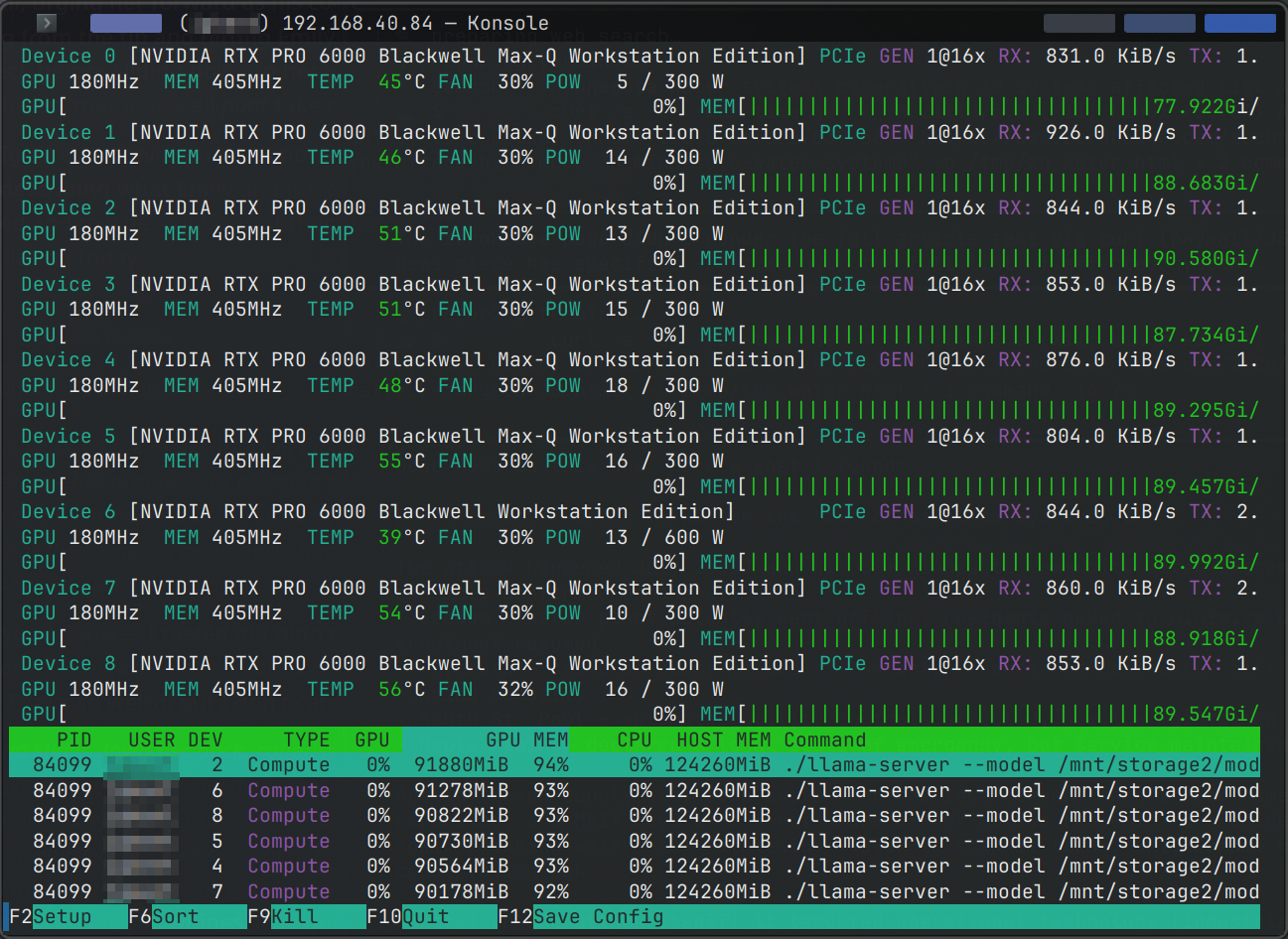Click the Device 0 memory bar showing 77.922Gi
The image size is (1288, 939).
(980, 107)
